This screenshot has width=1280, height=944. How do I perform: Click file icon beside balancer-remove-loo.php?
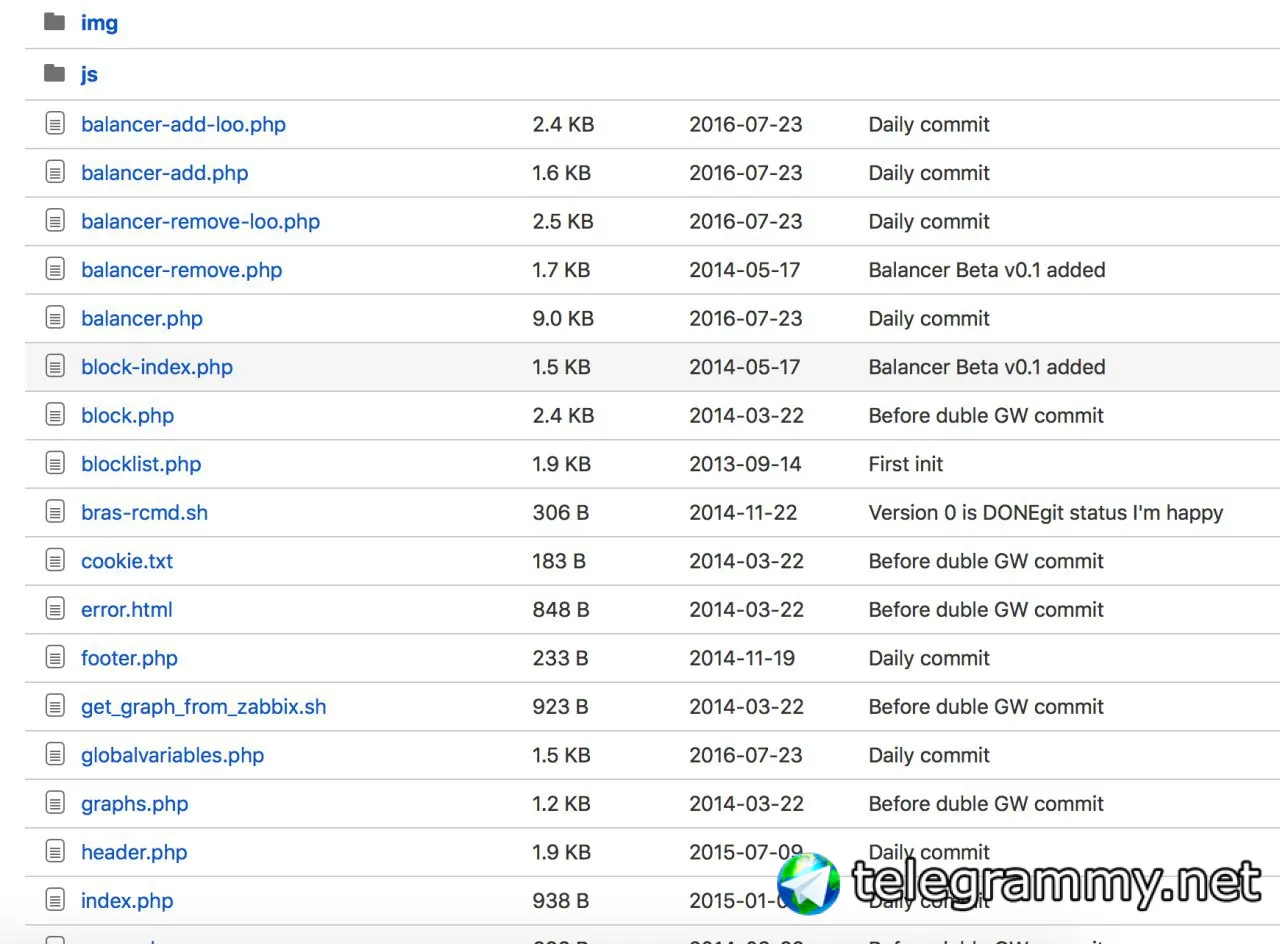tap(55, 221)
